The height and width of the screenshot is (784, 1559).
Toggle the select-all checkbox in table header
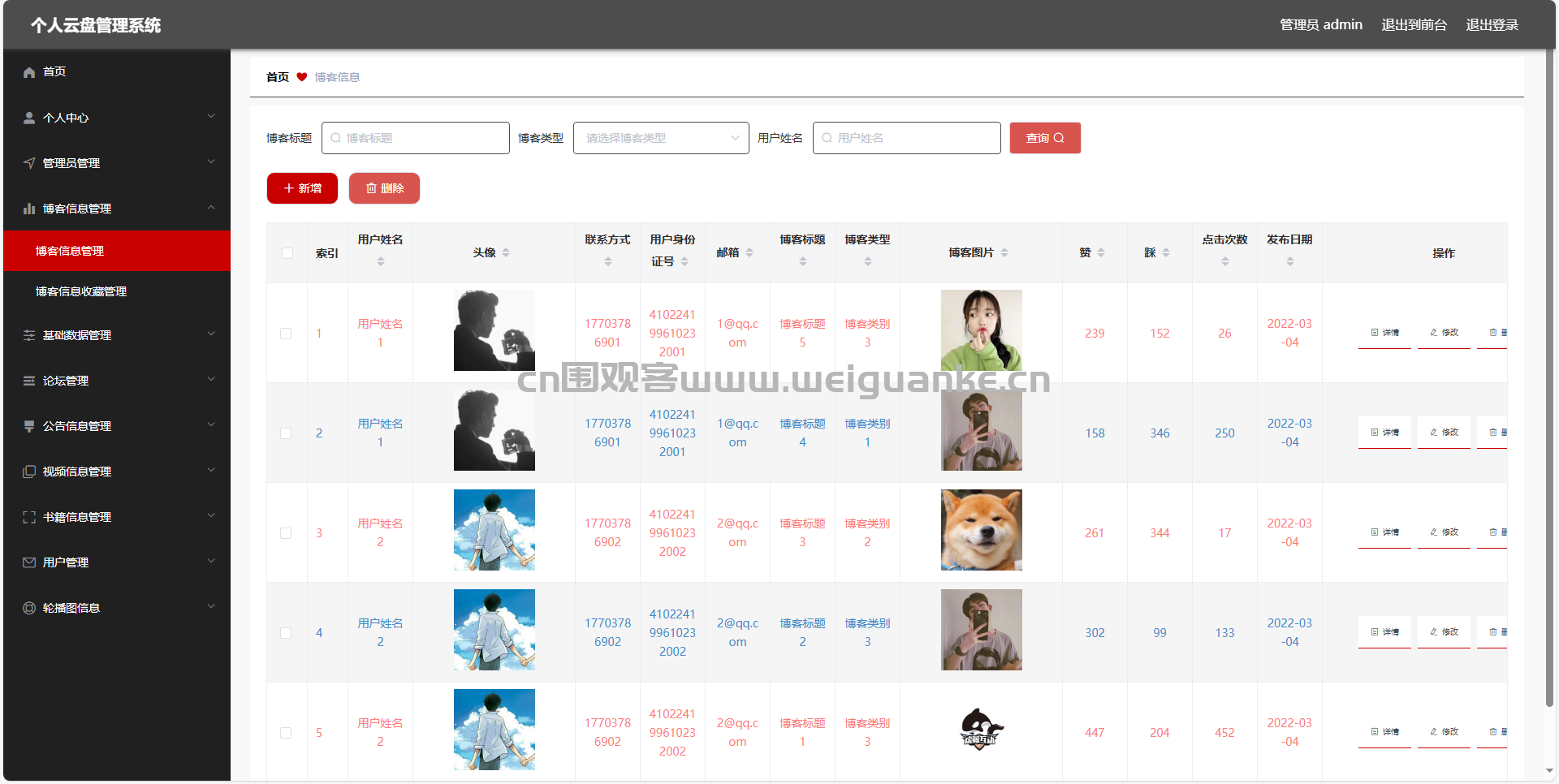(287, 253)
